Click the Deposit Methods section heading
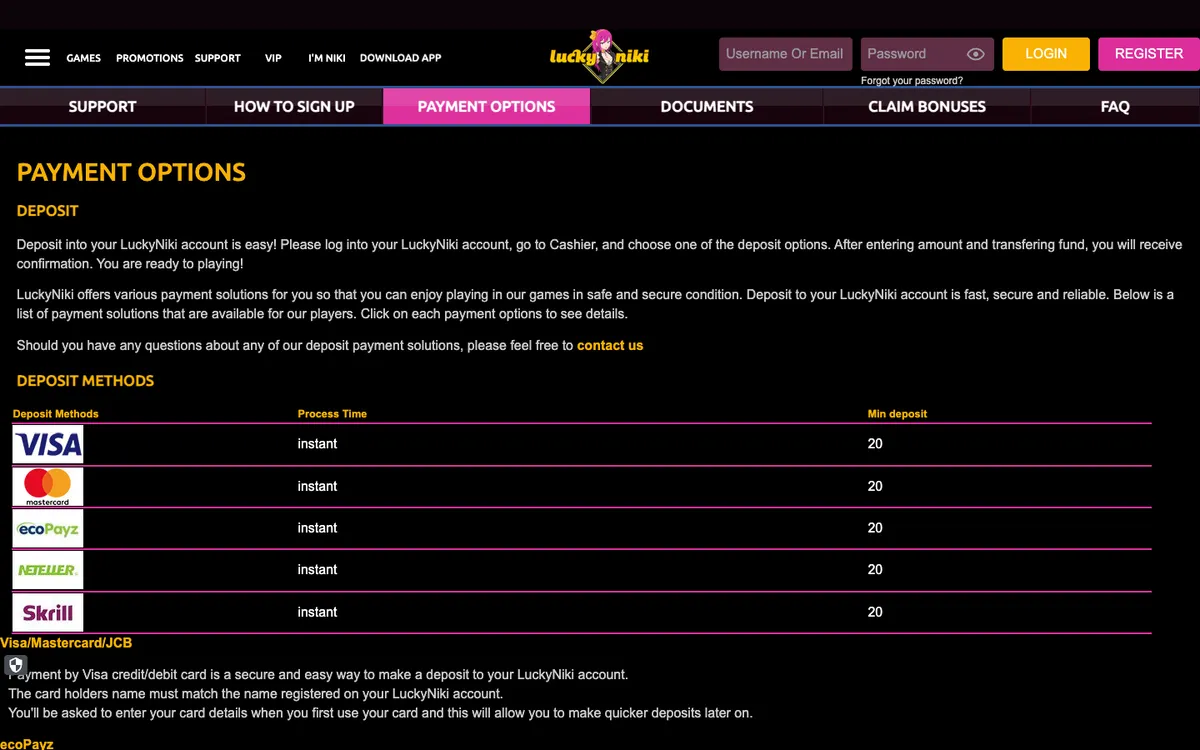The image size is (1200, 750). 85,381
